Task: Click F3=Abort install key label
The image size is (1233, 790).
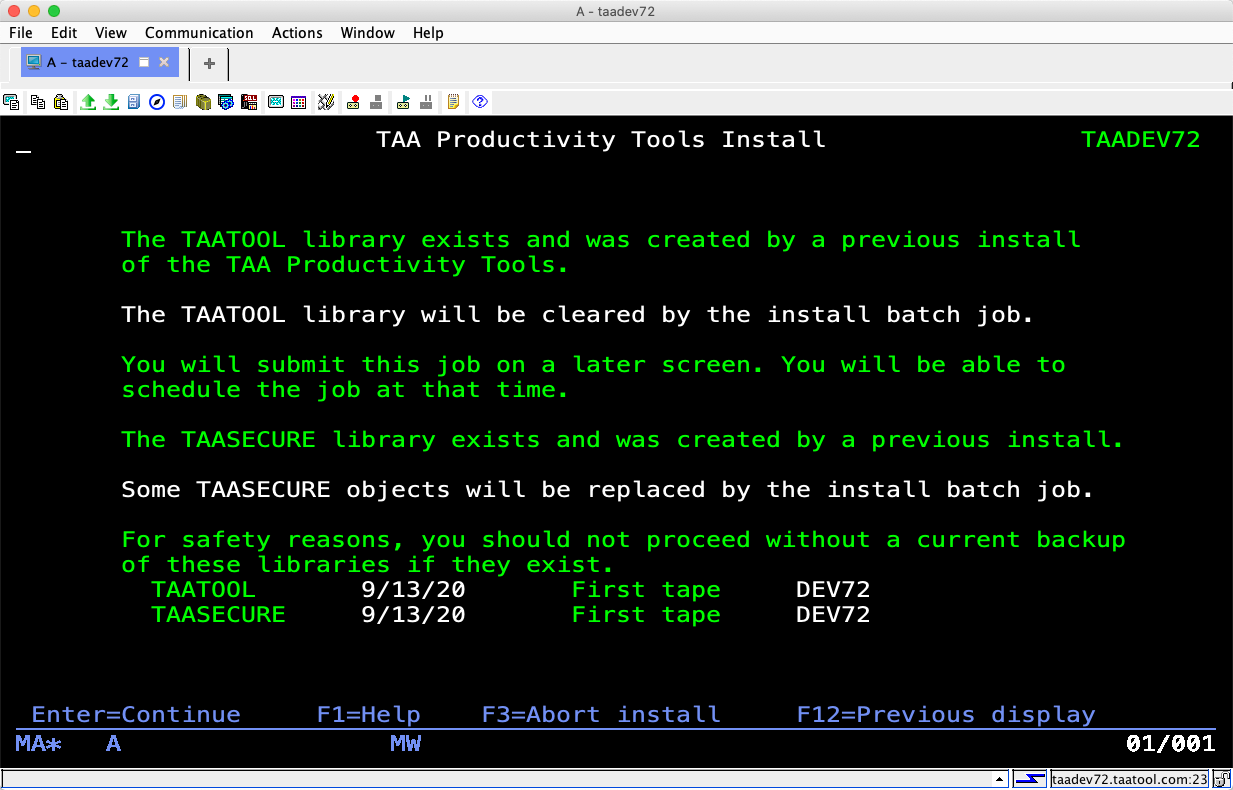Action: click(601, 715)
